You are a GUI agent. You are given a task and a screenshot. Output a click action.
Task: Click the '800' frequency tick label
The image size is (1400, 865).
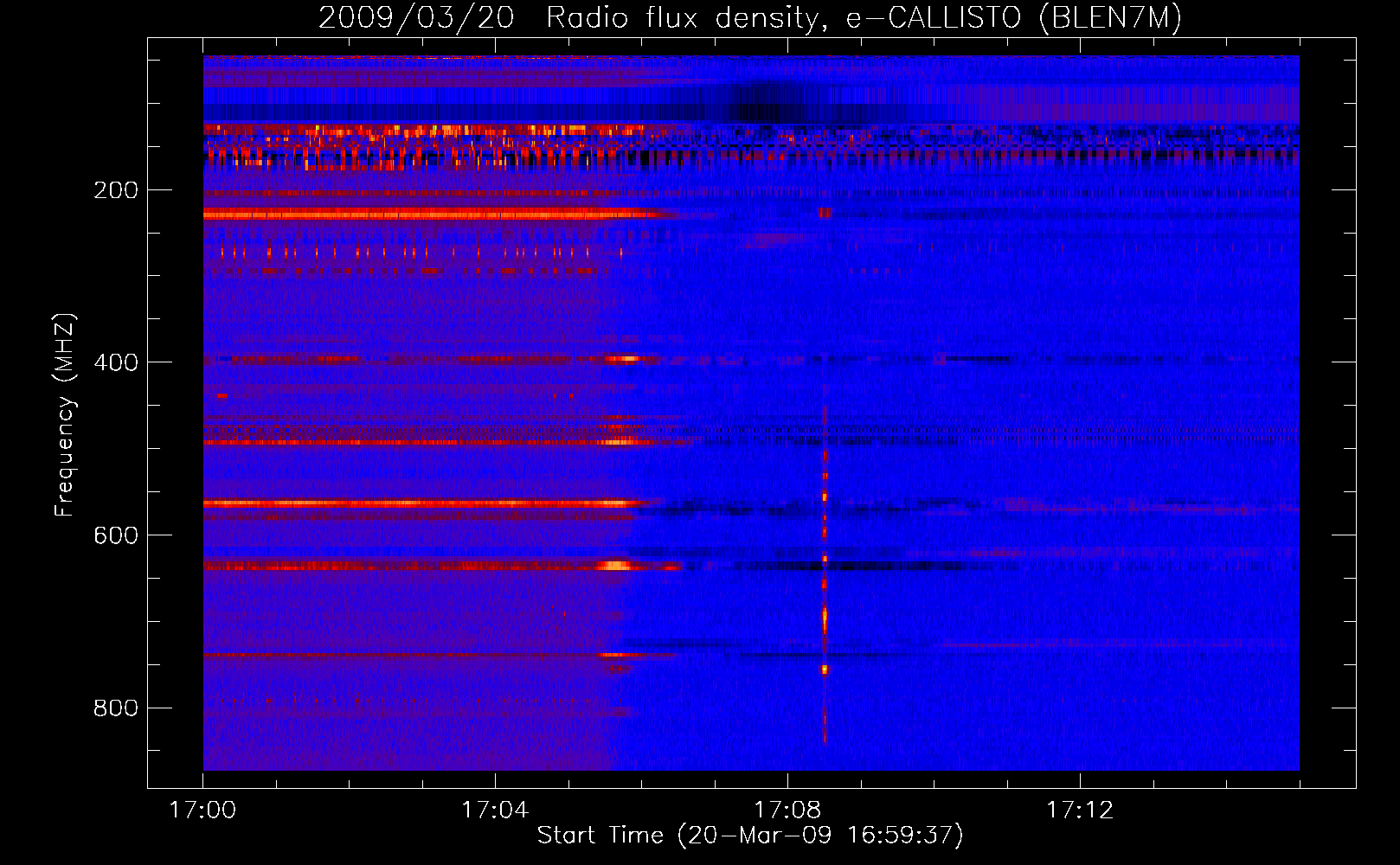[x=116, y=708]
